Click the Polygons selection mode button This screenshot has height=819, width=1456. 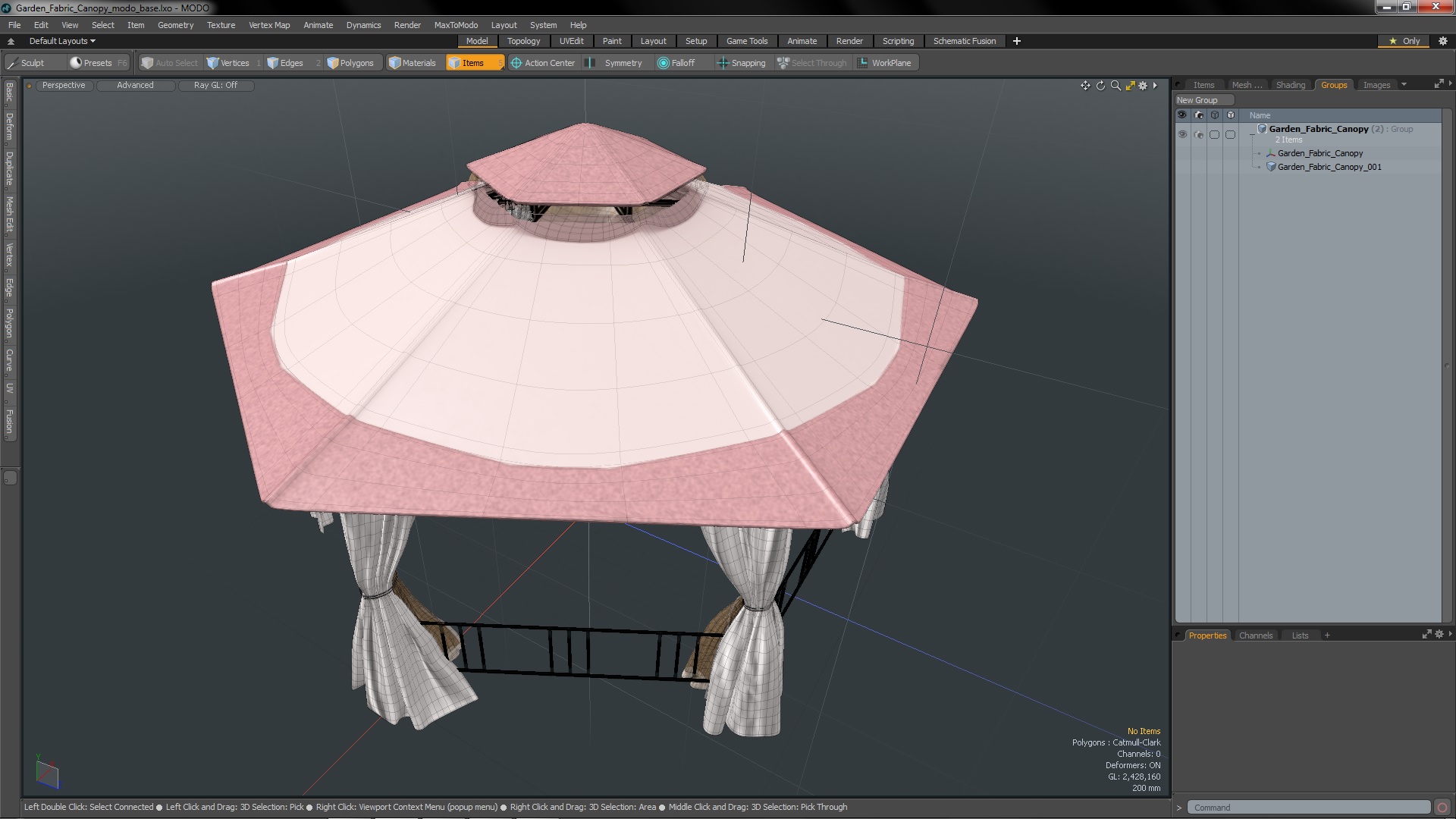(x=350, y=63)
